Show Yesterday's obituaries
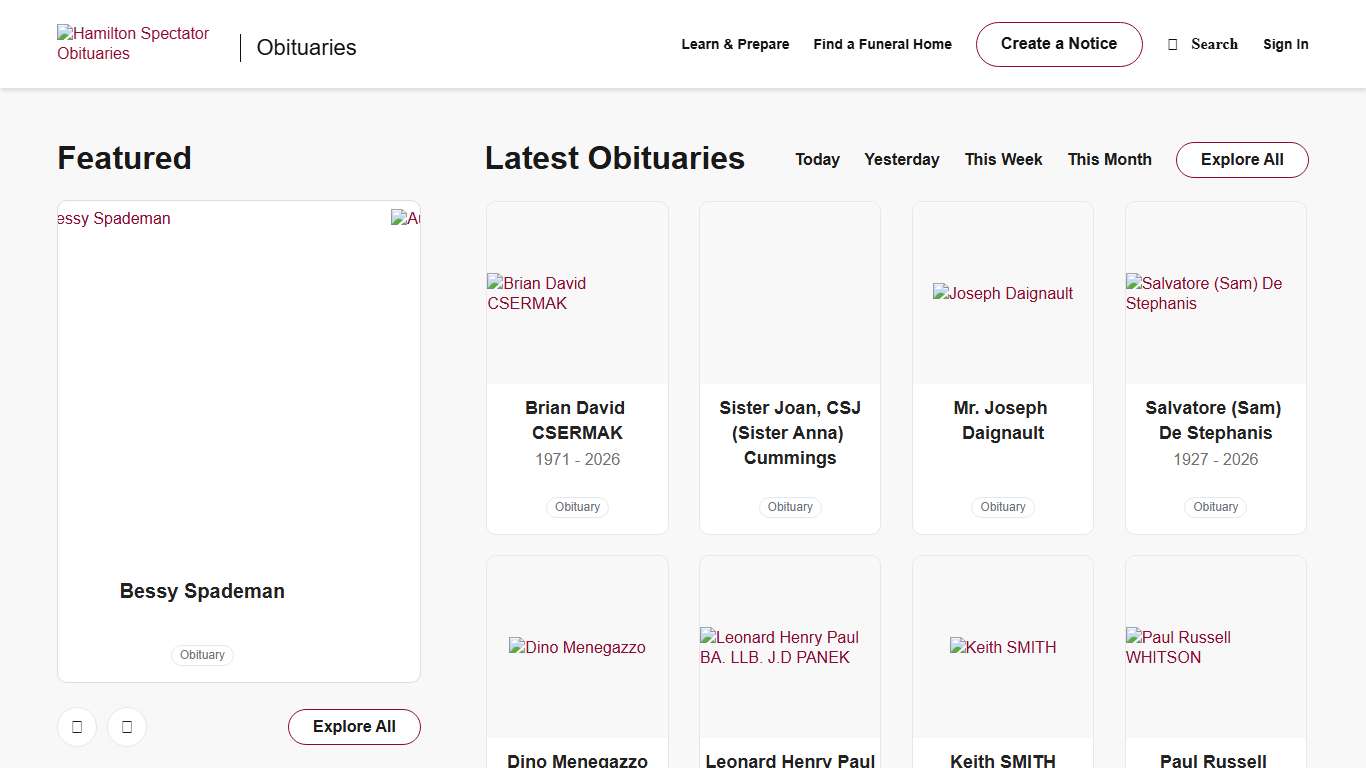1366x768 pixels. tap(901, 160)
